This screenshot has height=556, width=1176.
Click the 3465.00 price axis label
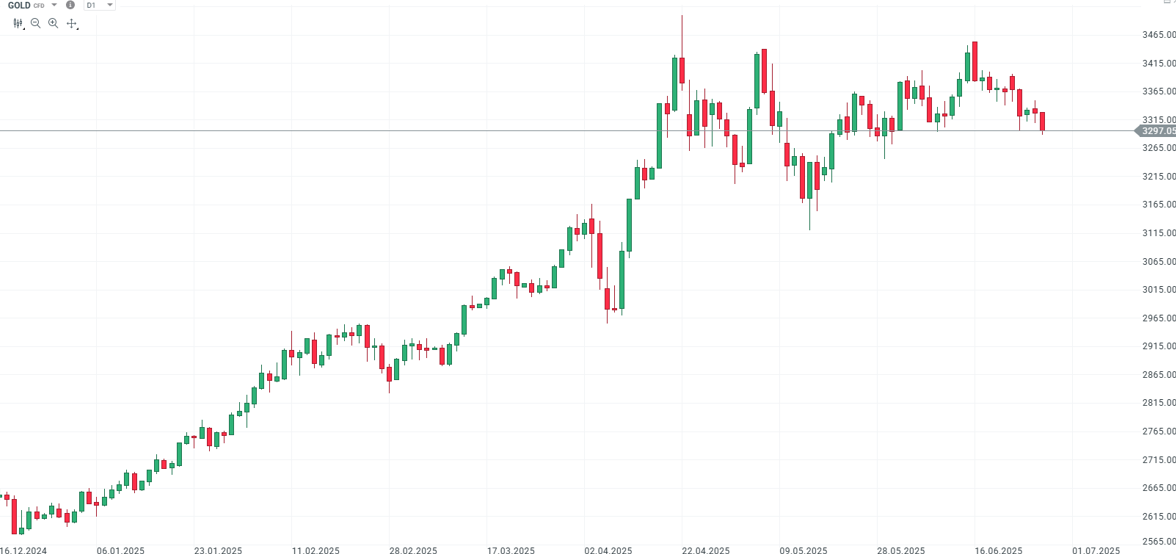click(1159, 35)
